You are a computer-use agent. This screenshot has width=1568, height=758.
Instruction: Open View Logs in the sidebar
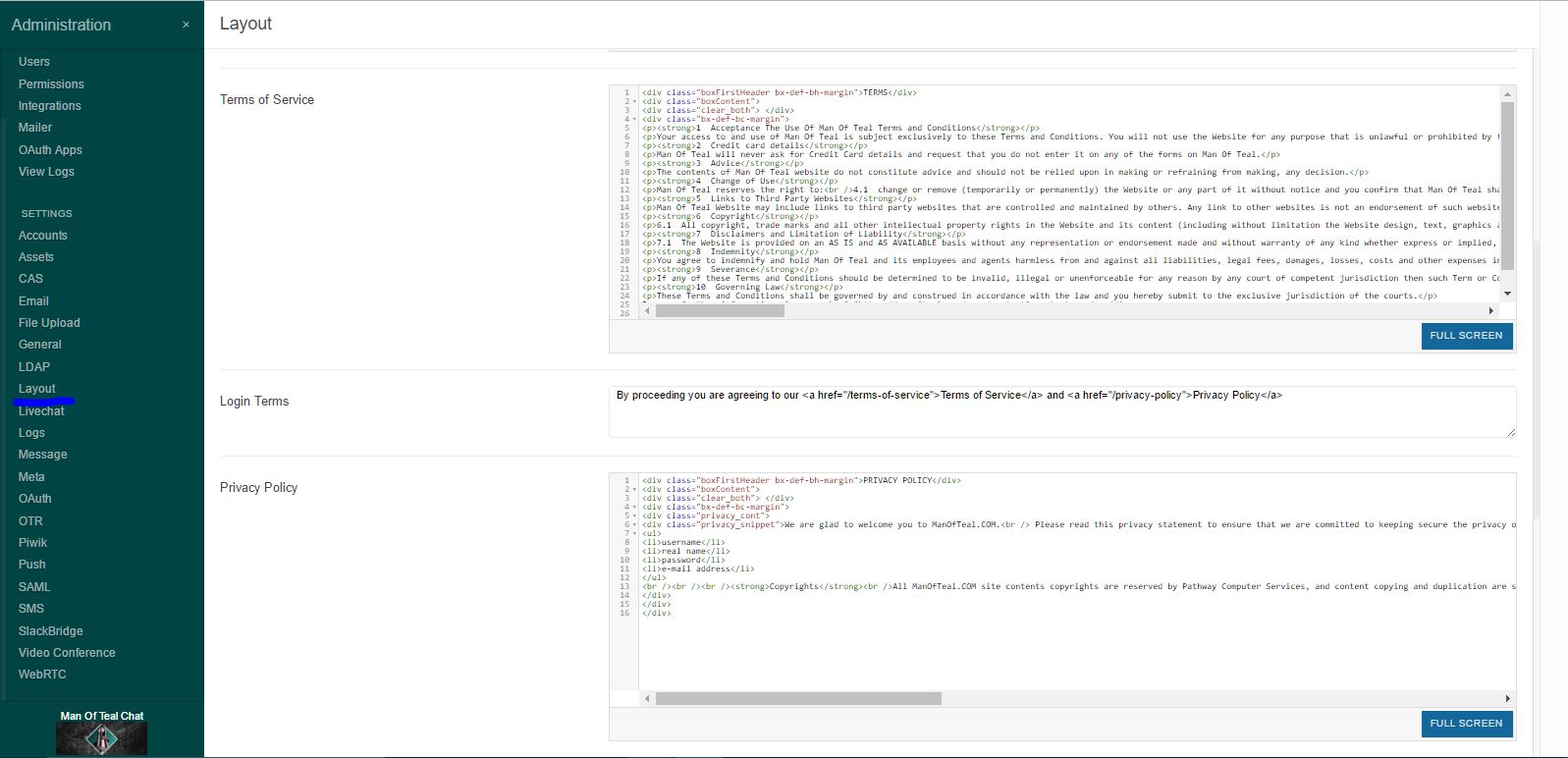click(46, 172)
